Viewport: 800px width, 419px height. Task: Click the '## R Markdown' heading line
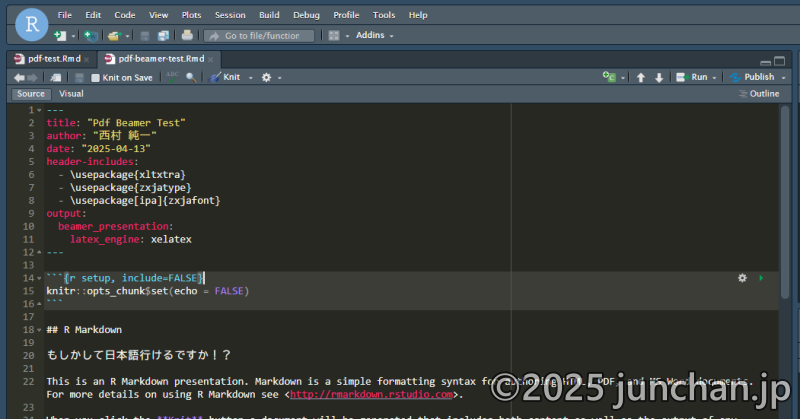84,330
